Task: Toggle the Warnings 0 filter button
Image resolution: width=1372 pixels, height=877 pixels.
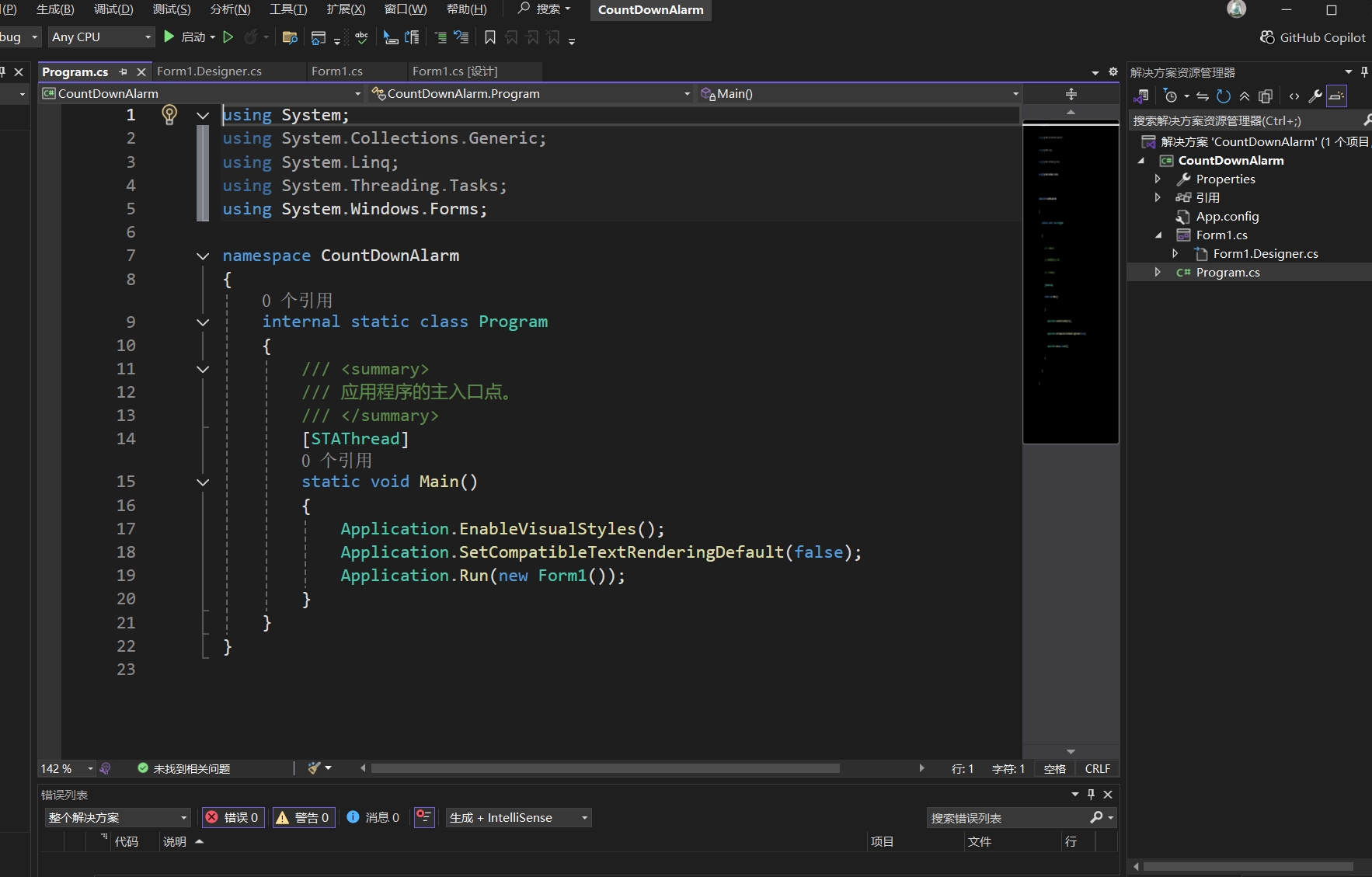Action: [304, 817]
